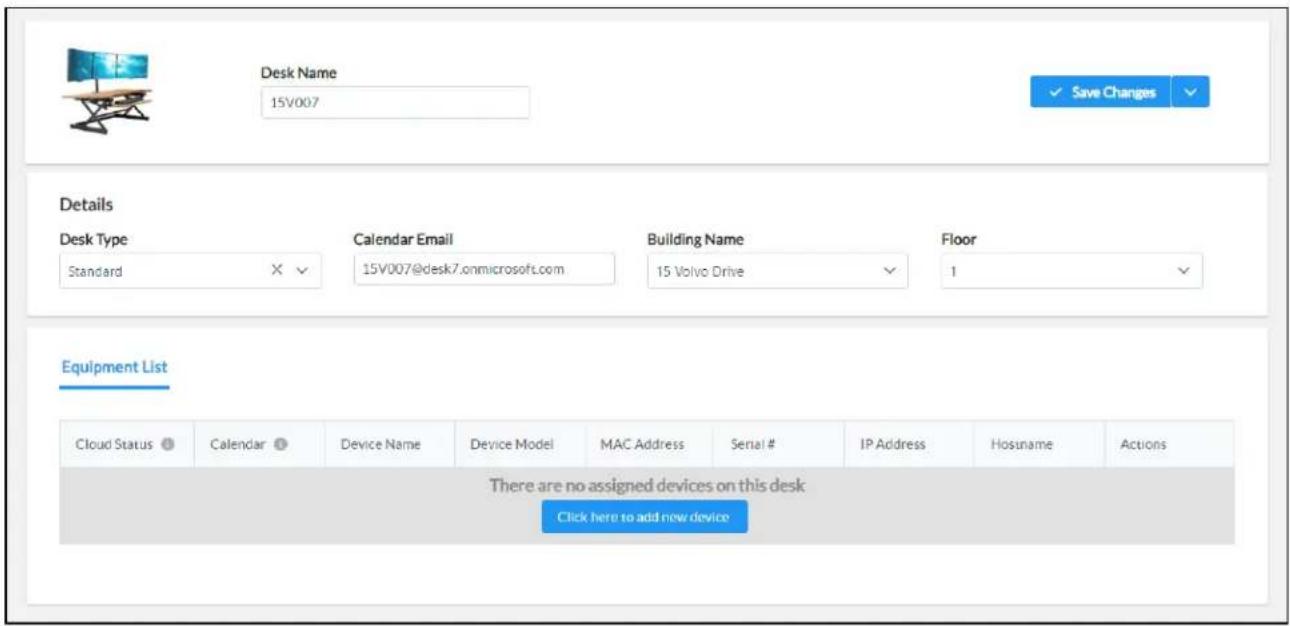The width and height of the screenshot is (1290, 626).
Task: Click the Calendar column info icon
Action: (283, 444)
